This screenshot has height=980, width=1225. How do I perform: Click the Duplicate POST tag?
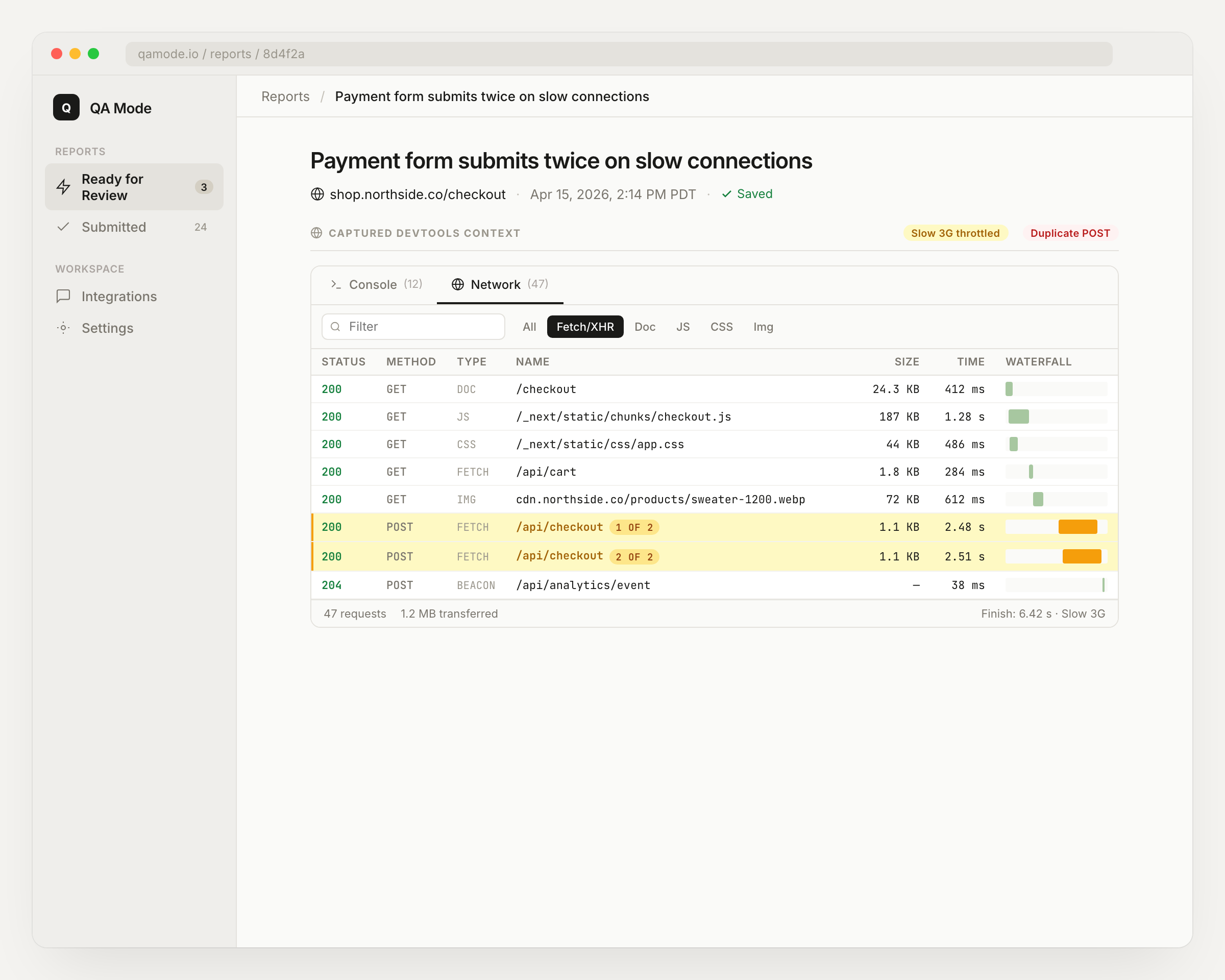click(1069, 233)
